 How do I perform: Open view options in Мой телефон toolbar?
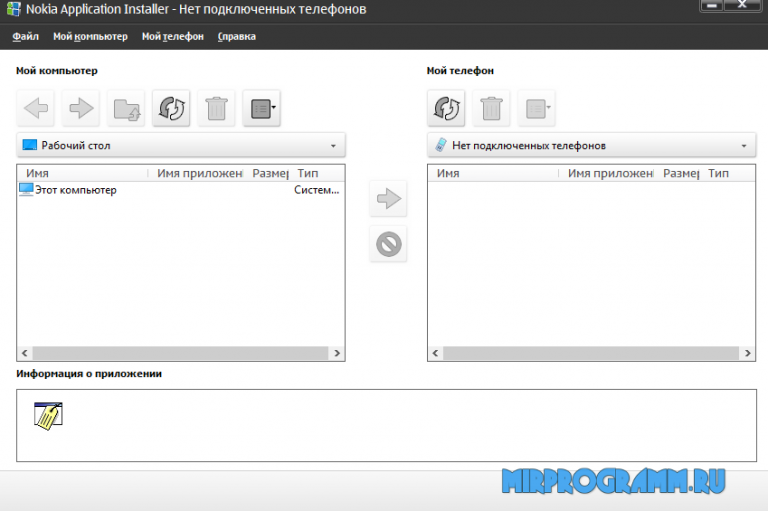537,108
